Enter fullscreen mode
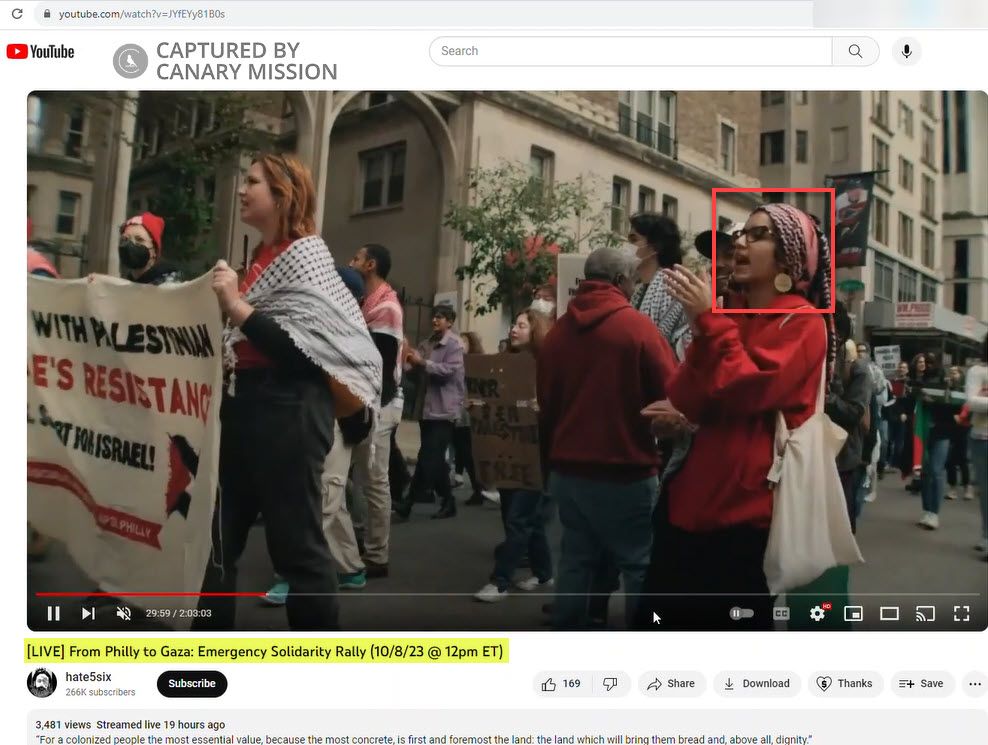 961,613
